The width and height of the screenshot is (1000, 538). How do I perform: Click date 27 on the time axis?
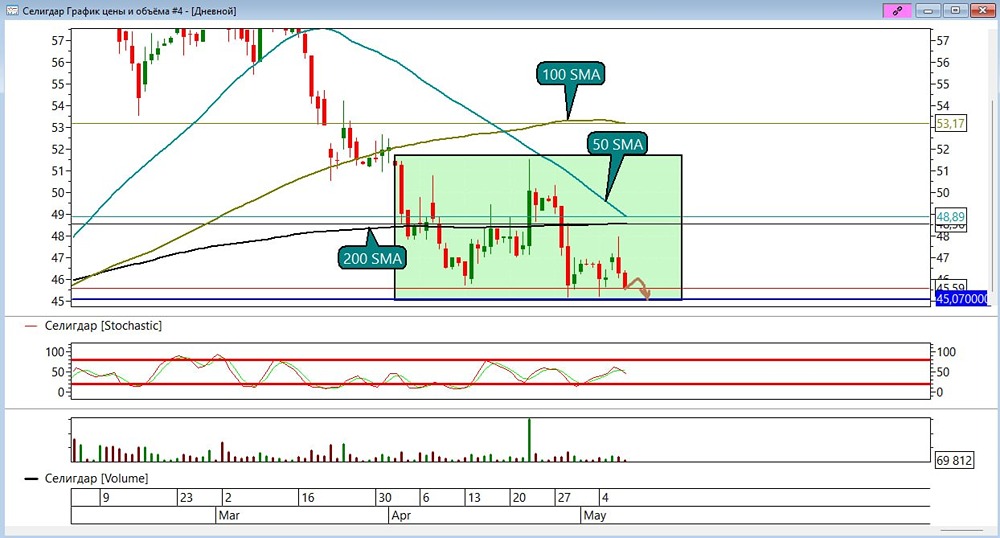(564, 497)
